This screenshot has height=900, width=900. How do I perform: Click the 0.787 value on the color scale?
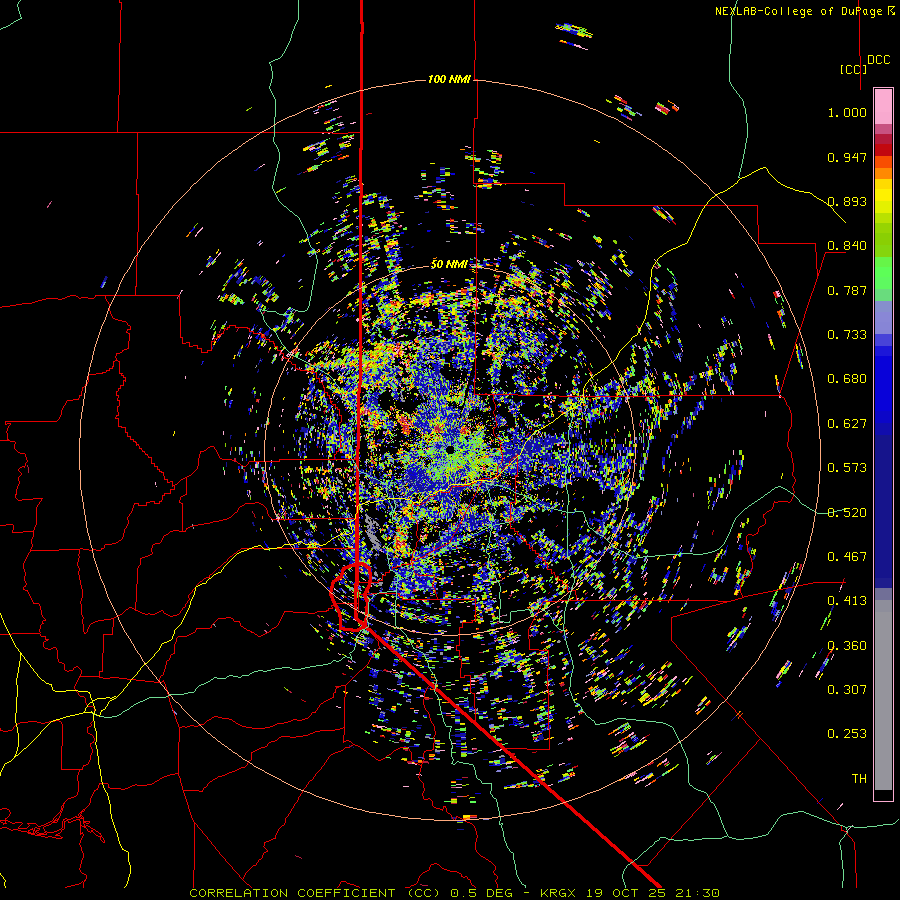847,290
